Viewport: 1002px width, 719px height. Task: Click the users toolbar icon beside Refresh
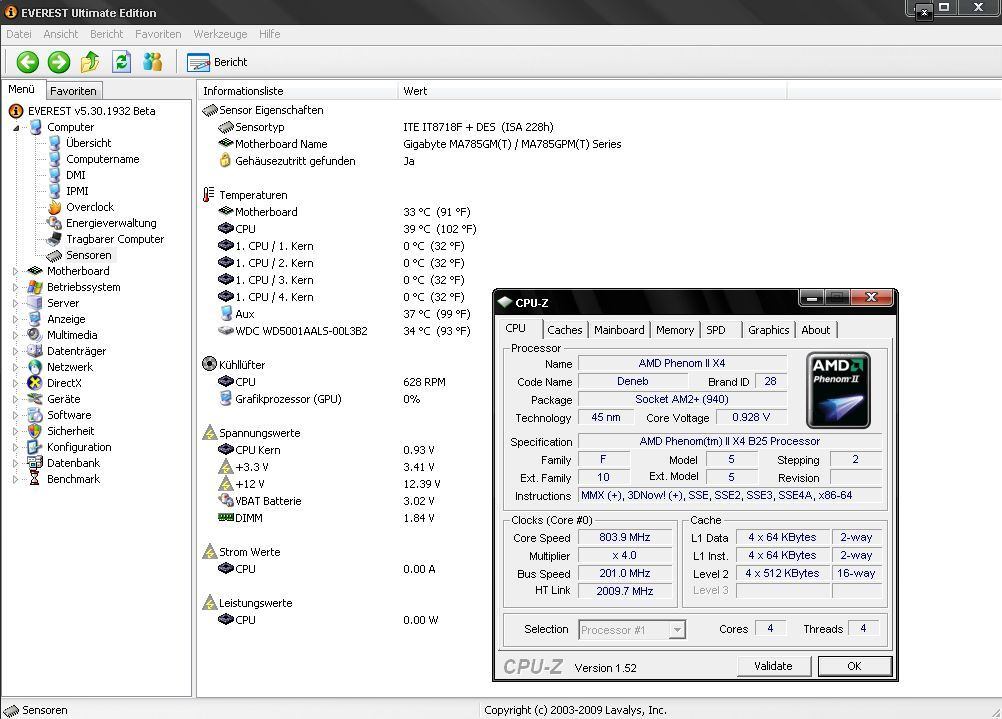[152, 62]
